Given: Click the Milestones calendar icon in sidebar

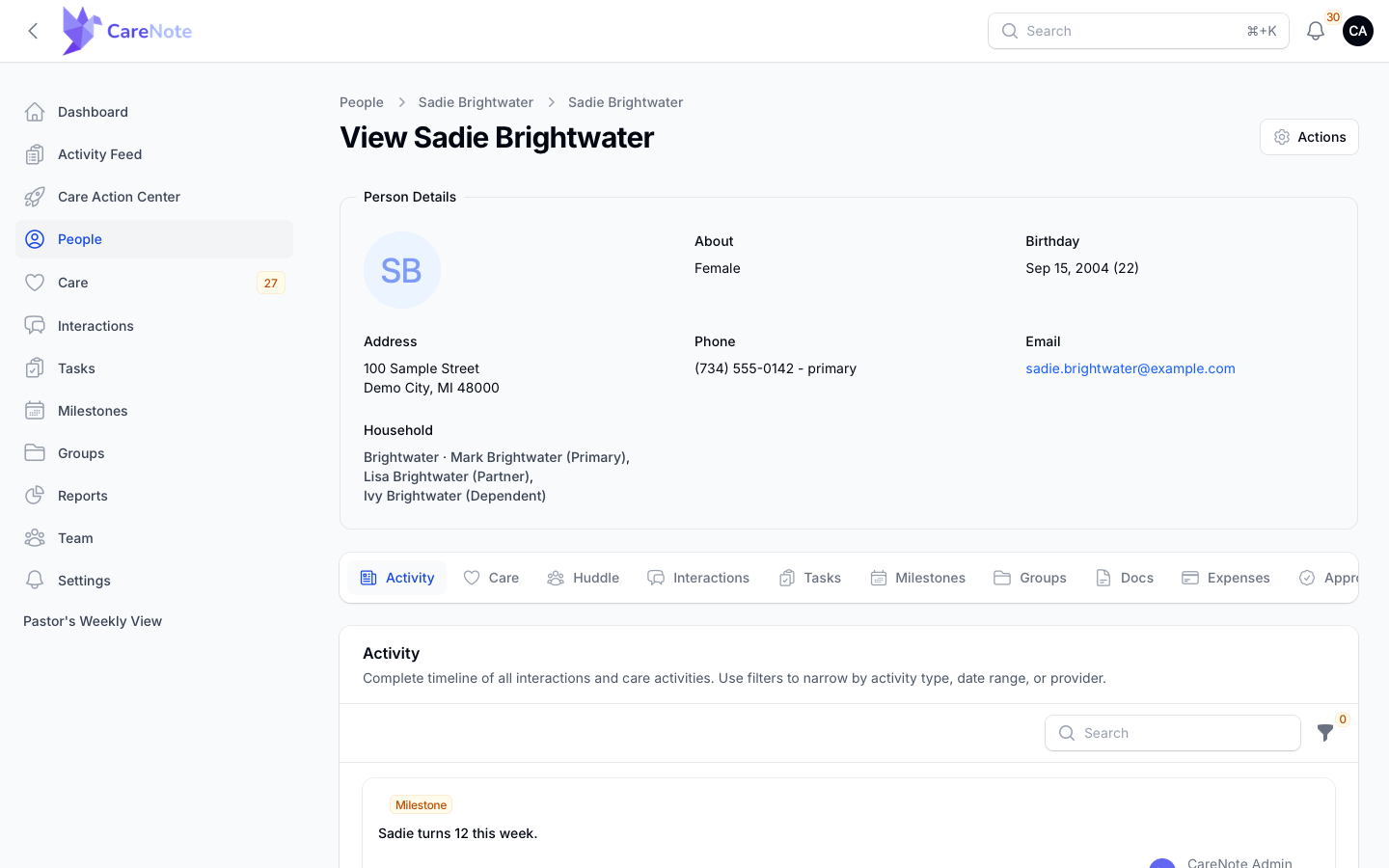Looking at the screenshot, I should coord(35,411).
